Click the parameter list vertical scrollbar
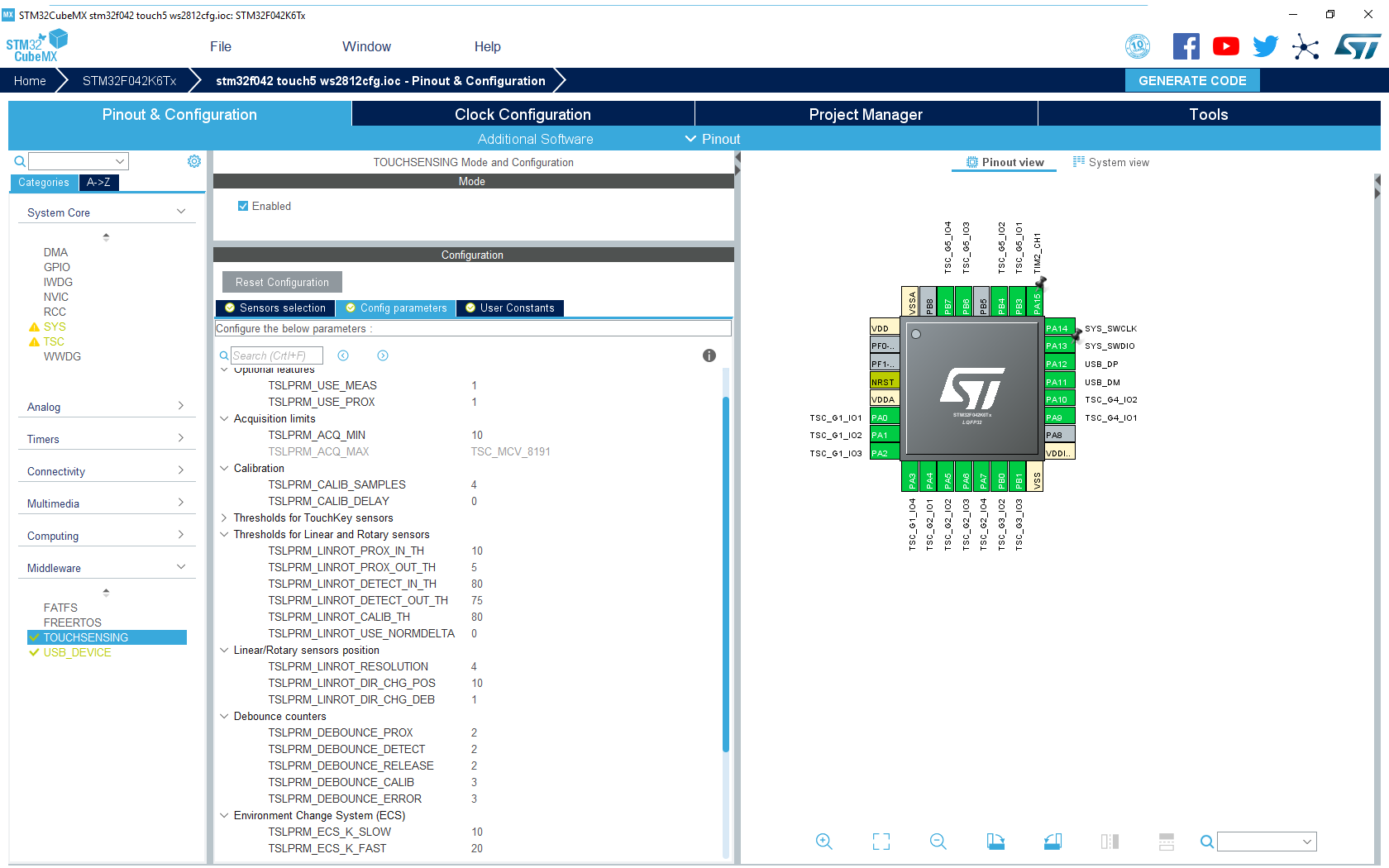1389x868 pixels. (726, 574)
